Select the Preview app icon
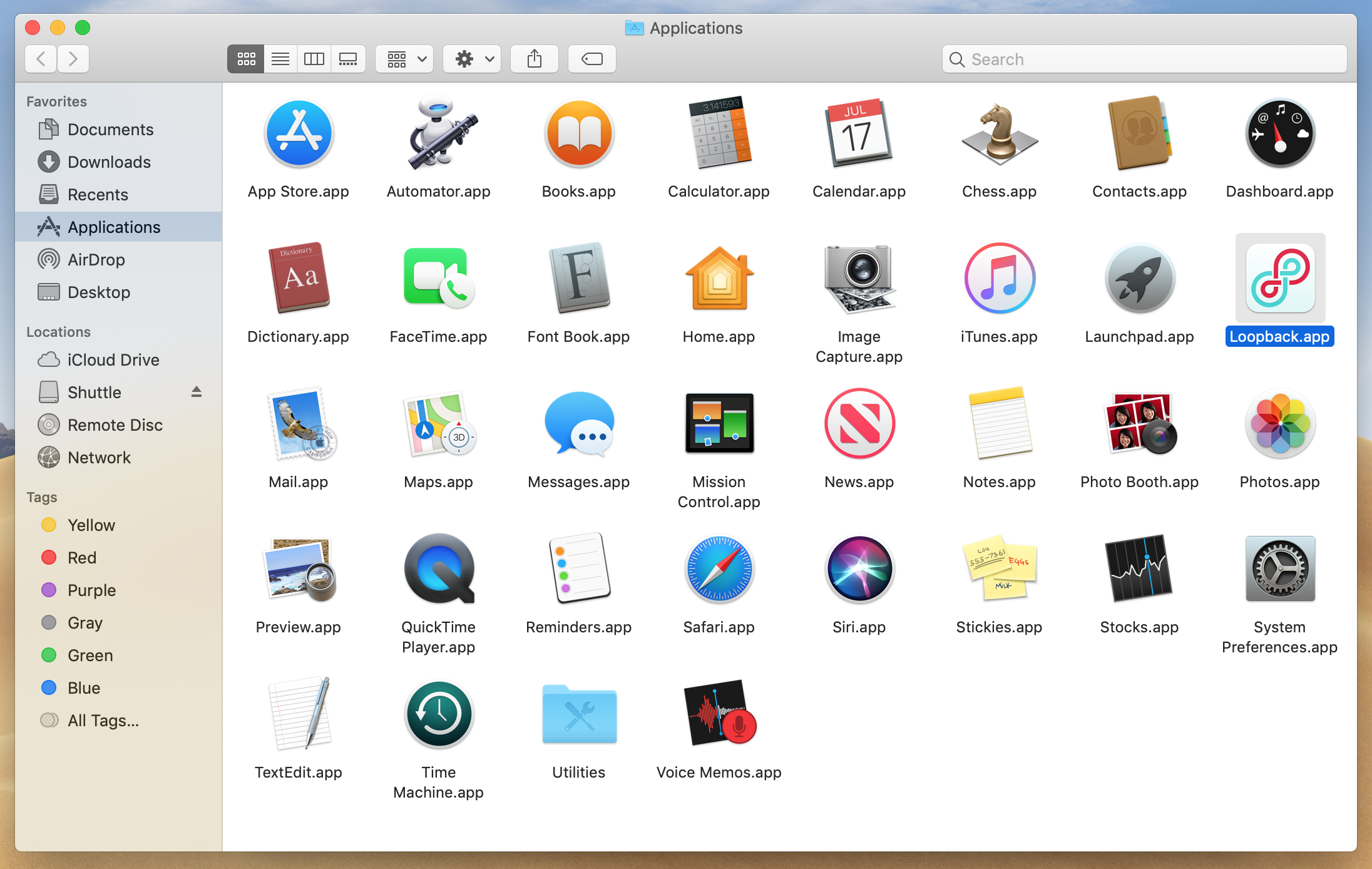The image size is (1372, 869). click(x=300, y=569)
